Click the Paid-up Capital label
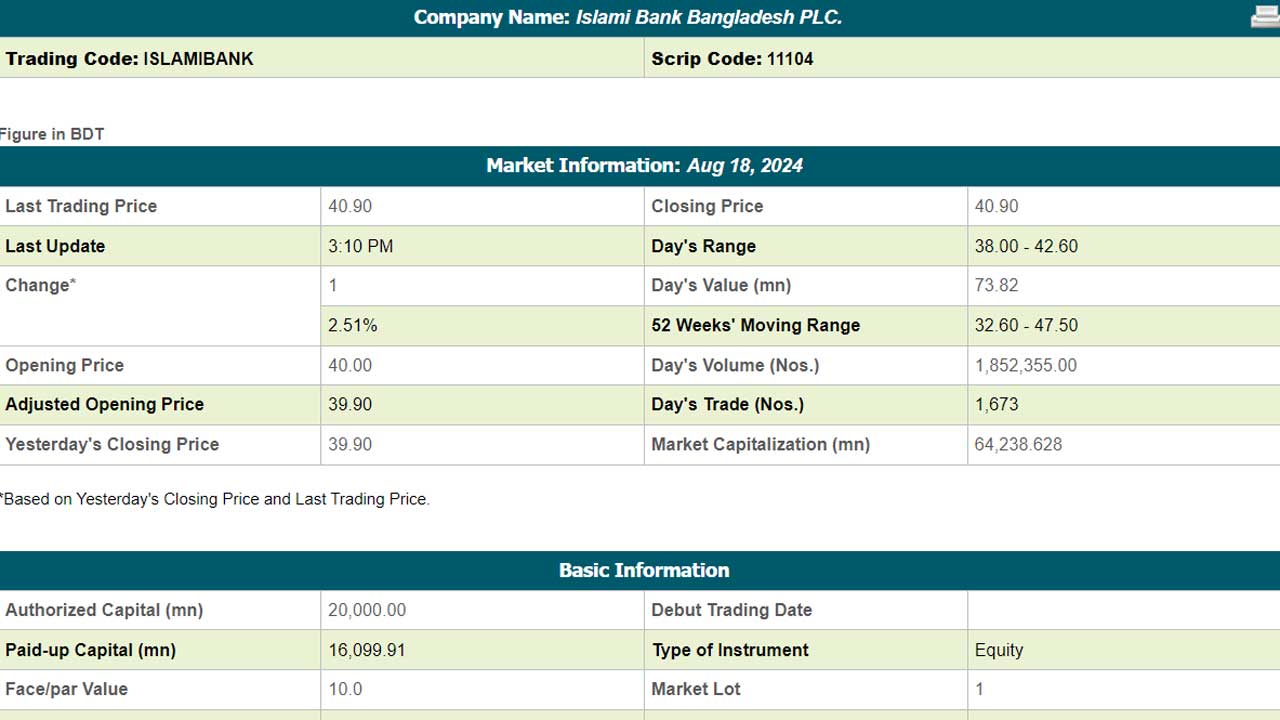1280x720 pixels. click(x=91, y=650)
